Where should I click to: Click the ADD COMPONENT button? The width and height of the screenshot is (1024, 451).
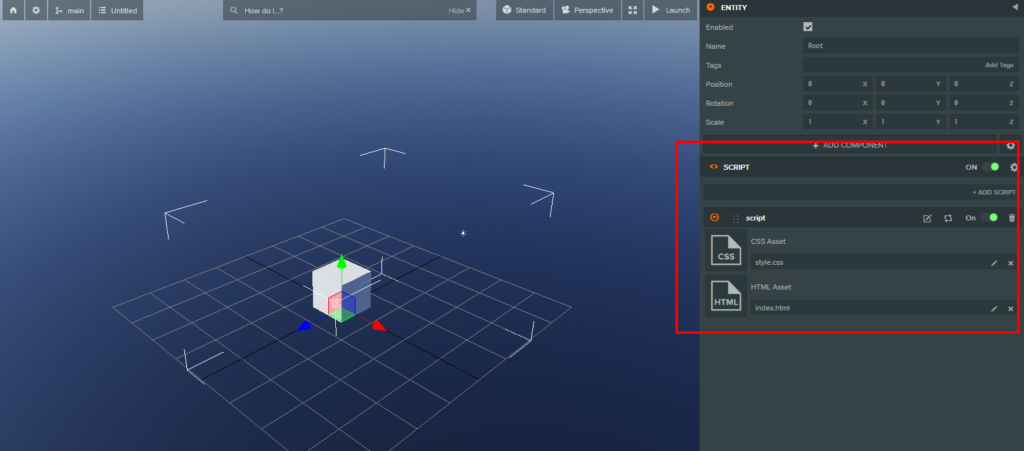coord(849,145)
